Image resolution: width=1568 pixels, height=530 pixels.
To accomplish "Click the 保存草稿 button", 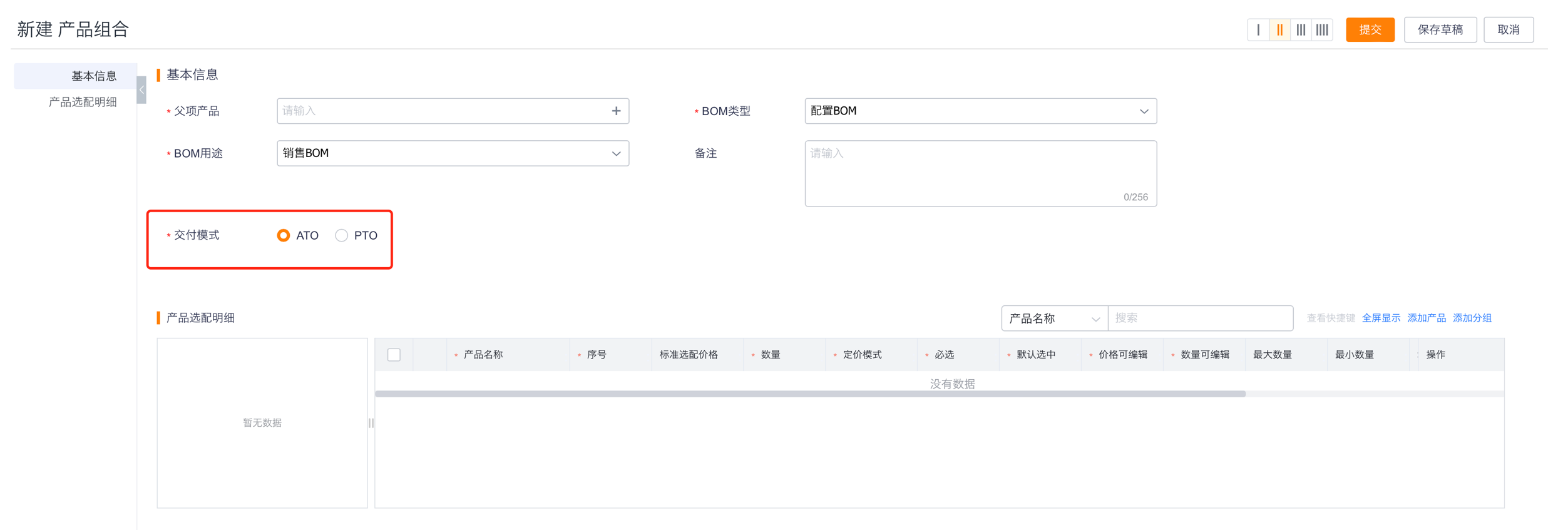I will point(1440,30).
